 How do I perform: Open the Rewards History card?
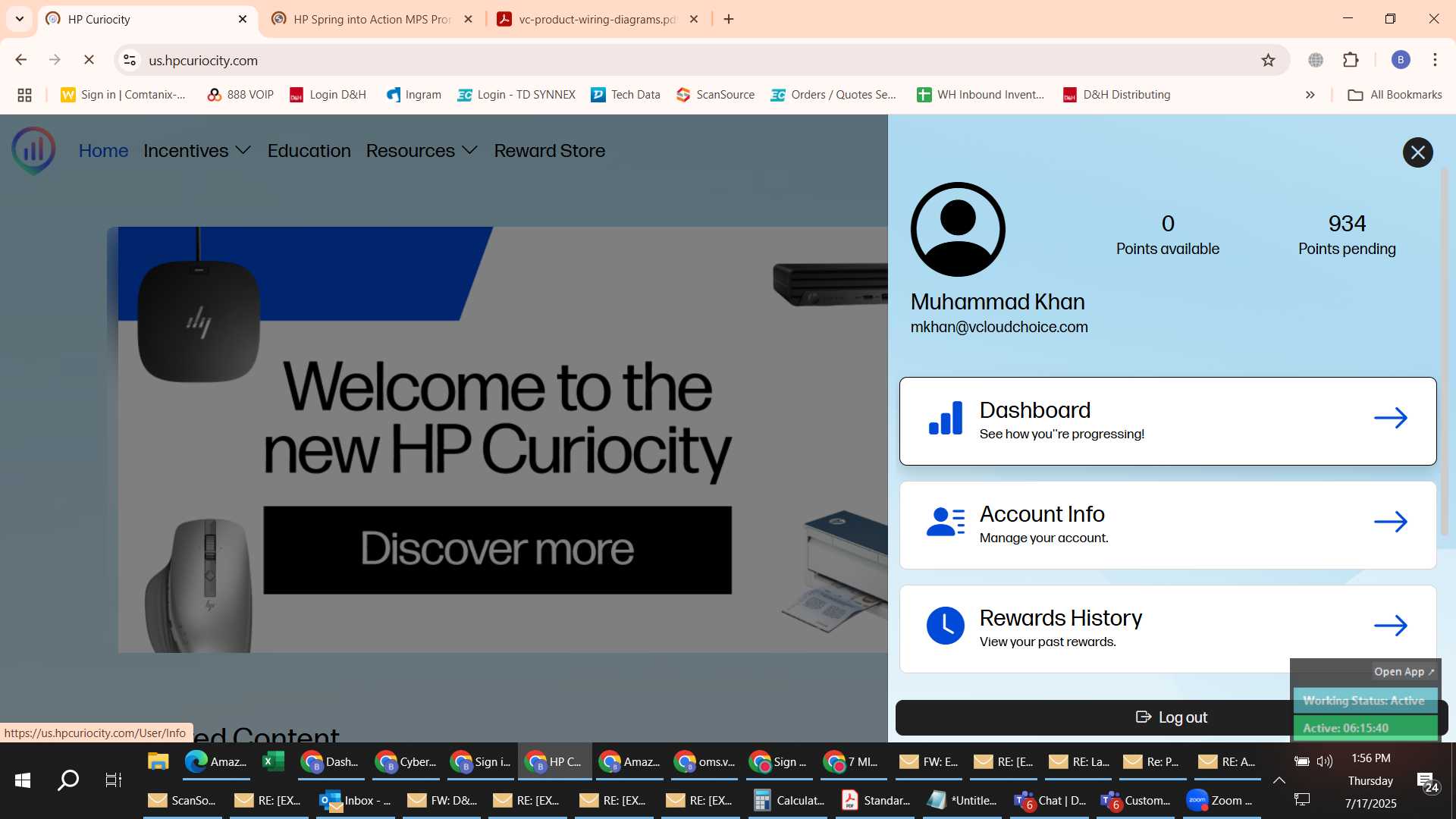1168,629
